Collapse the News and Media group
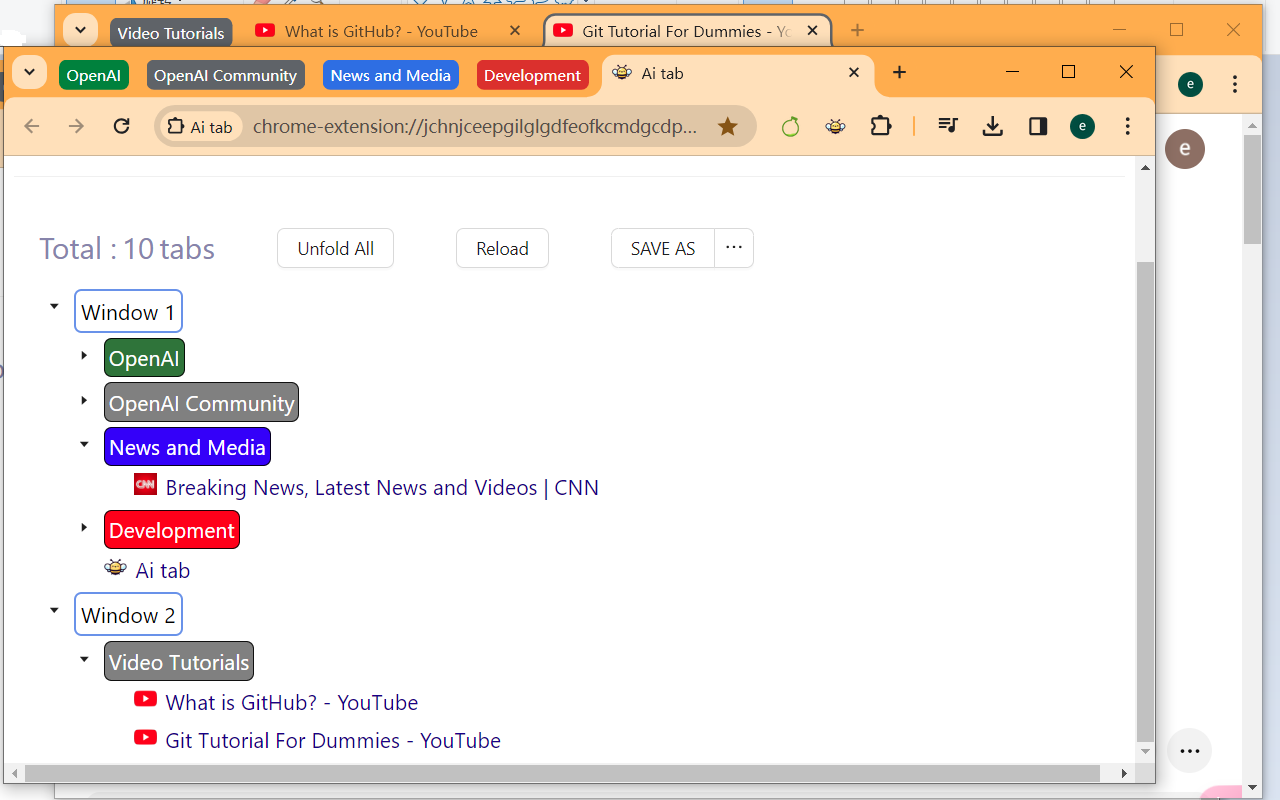This screenshot has width=1280, height=800. (85, 444)
